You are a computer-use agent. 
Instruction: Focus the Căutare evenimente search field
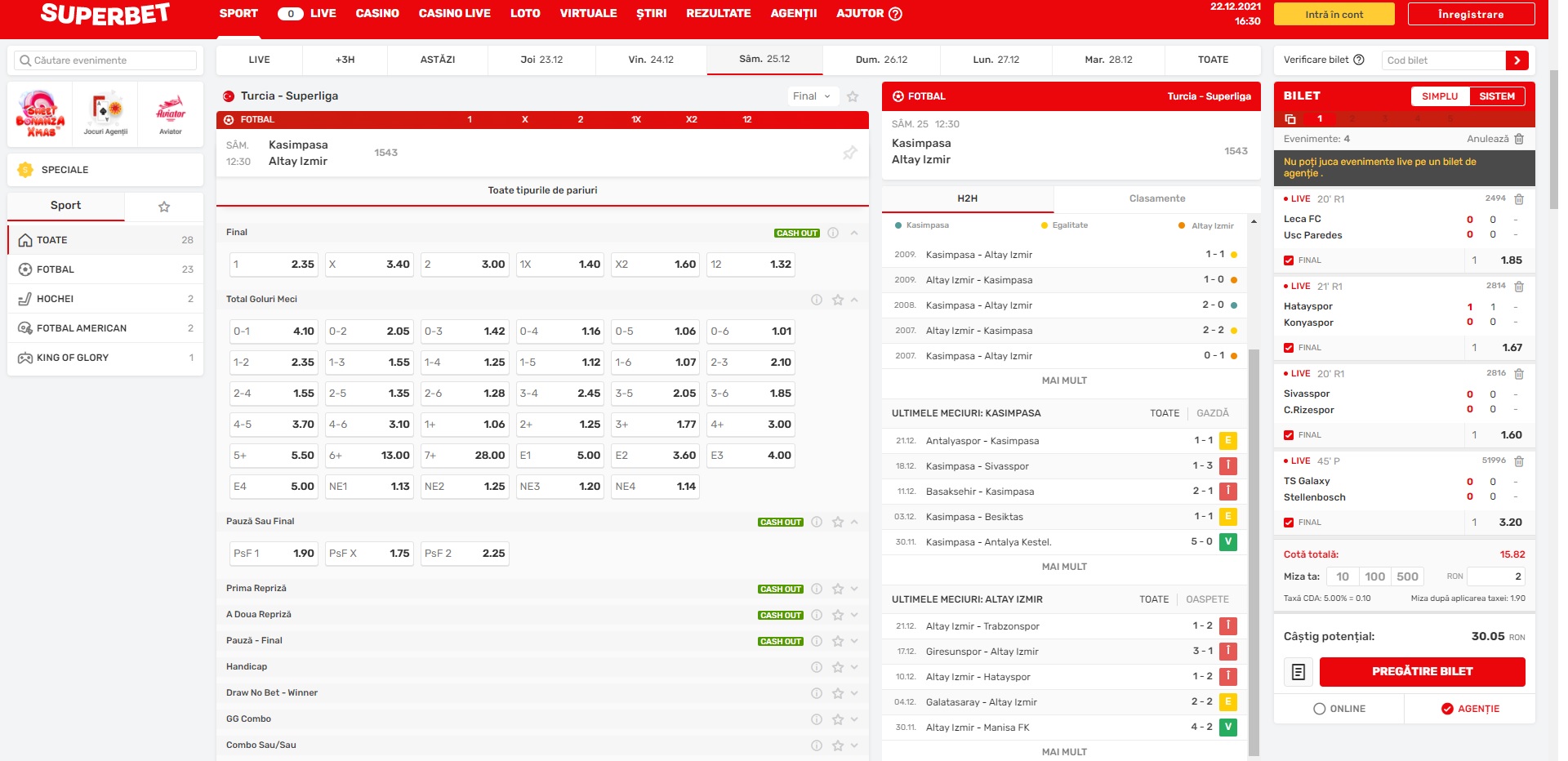click(x=105, y=60)
